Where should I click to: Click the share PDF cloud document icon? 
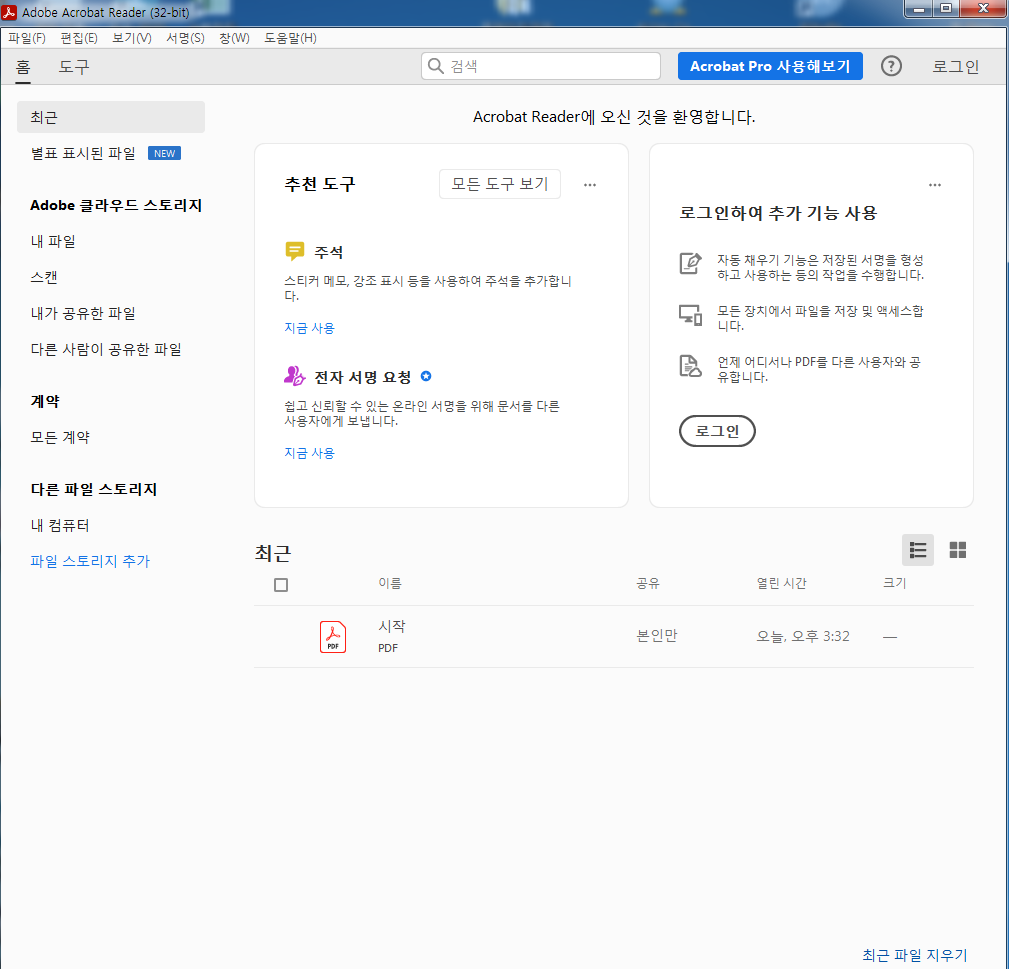[x=690, y=365]
